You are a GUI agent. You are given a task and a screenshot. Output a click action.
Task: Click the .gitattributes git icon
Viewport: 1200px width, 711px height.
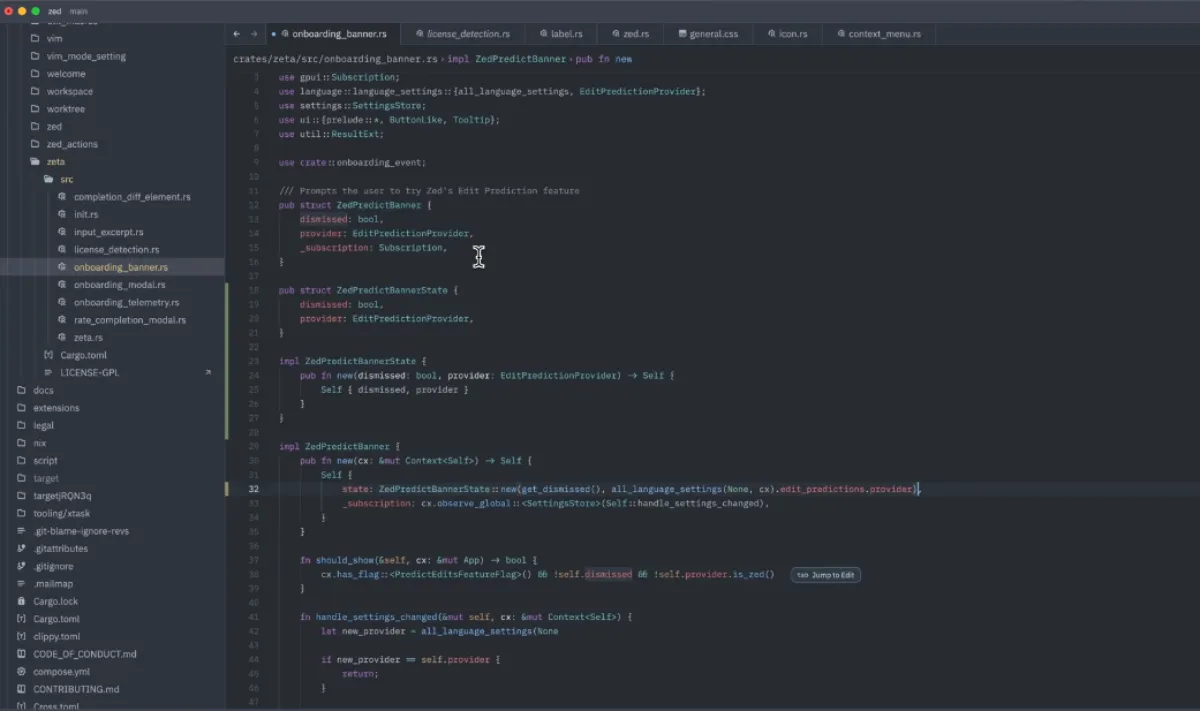click(x=22, y=548)
